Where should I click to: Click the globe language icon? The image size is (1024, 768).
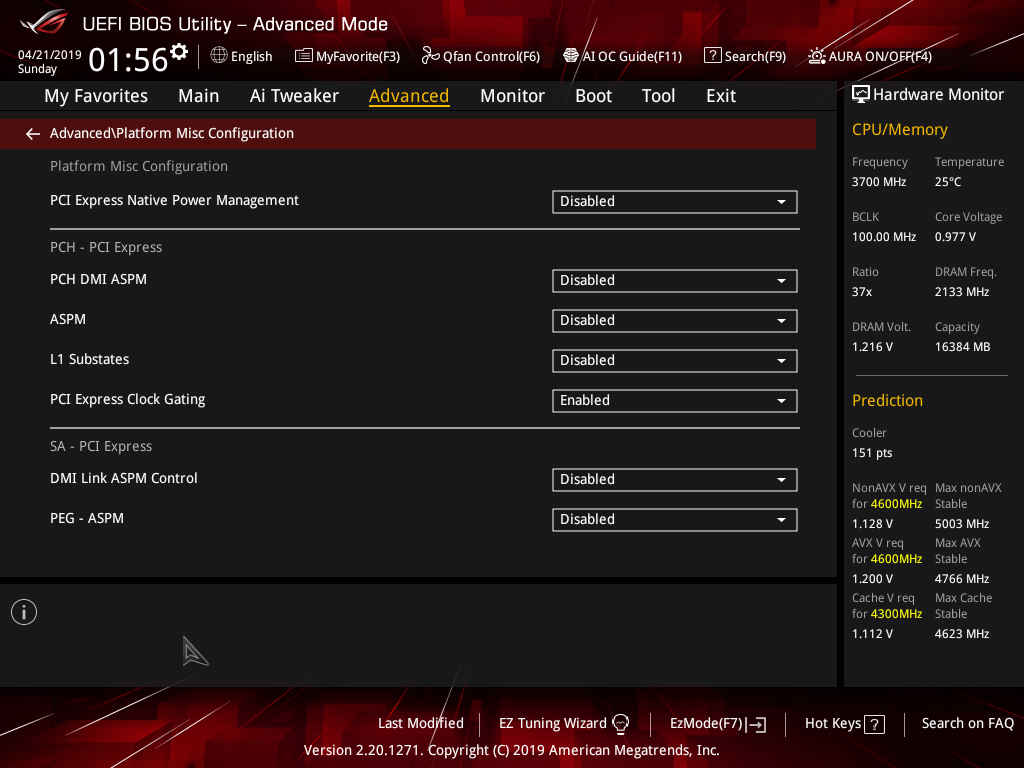coord(219,56)
